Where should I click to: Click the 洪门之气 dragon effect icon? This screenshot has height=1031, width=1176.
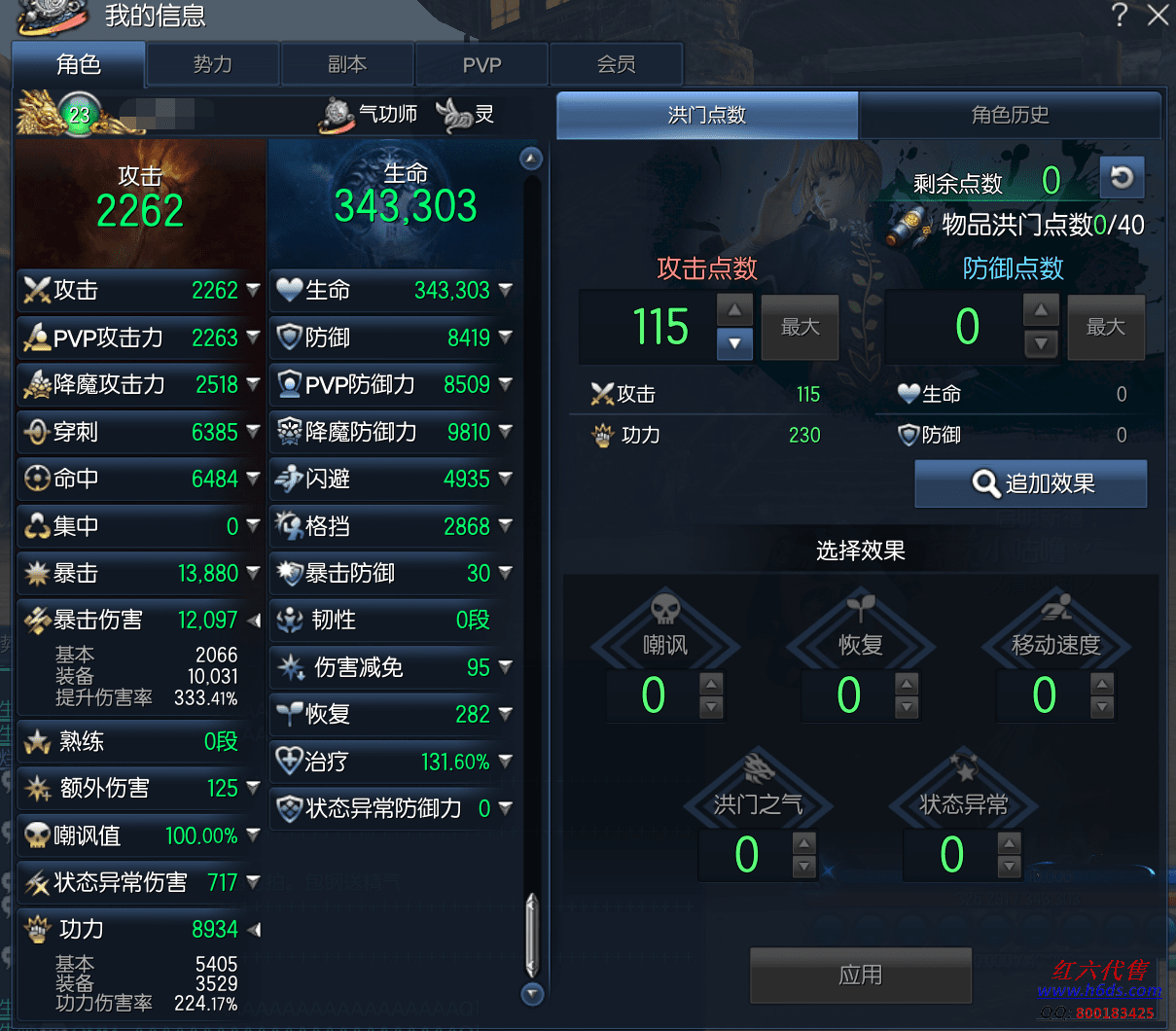click(x=758, y=767)
